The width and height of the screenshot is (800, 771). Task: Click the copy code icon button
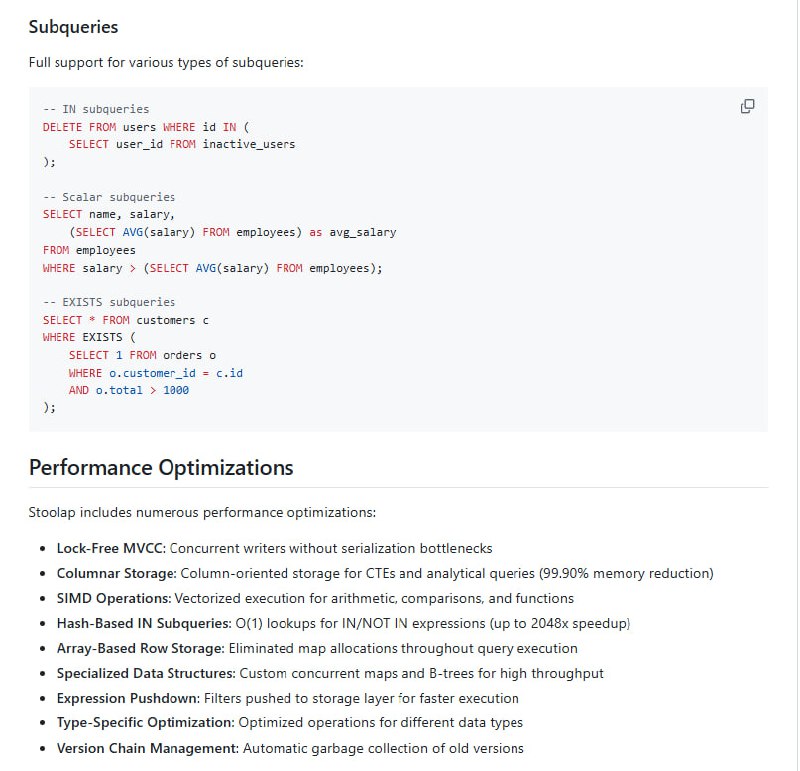click(x=747, y=107)
